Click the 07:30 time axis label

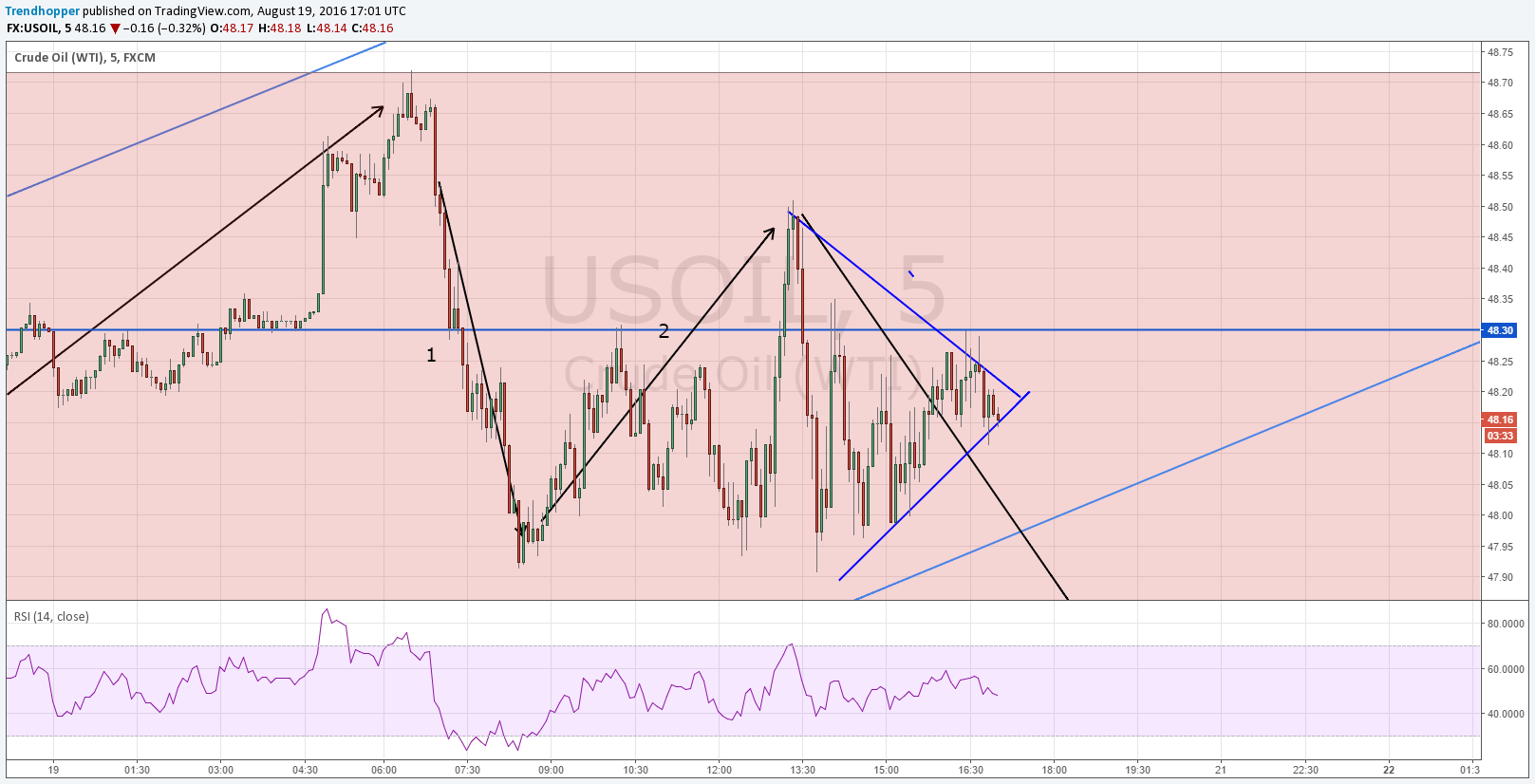click(467, 770)
